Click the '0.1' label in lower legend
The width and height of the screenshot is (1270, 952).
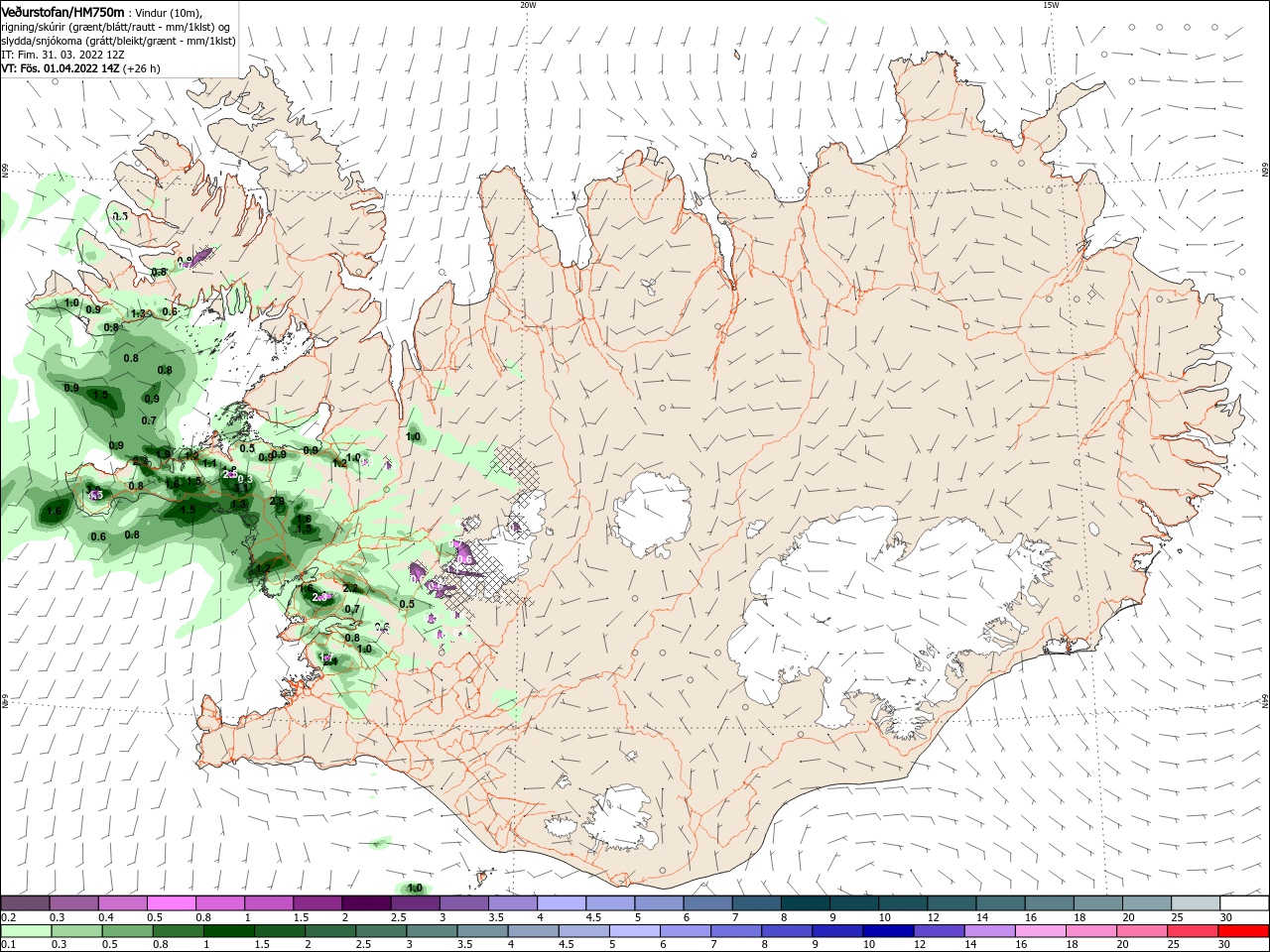[x=8, y=944]
